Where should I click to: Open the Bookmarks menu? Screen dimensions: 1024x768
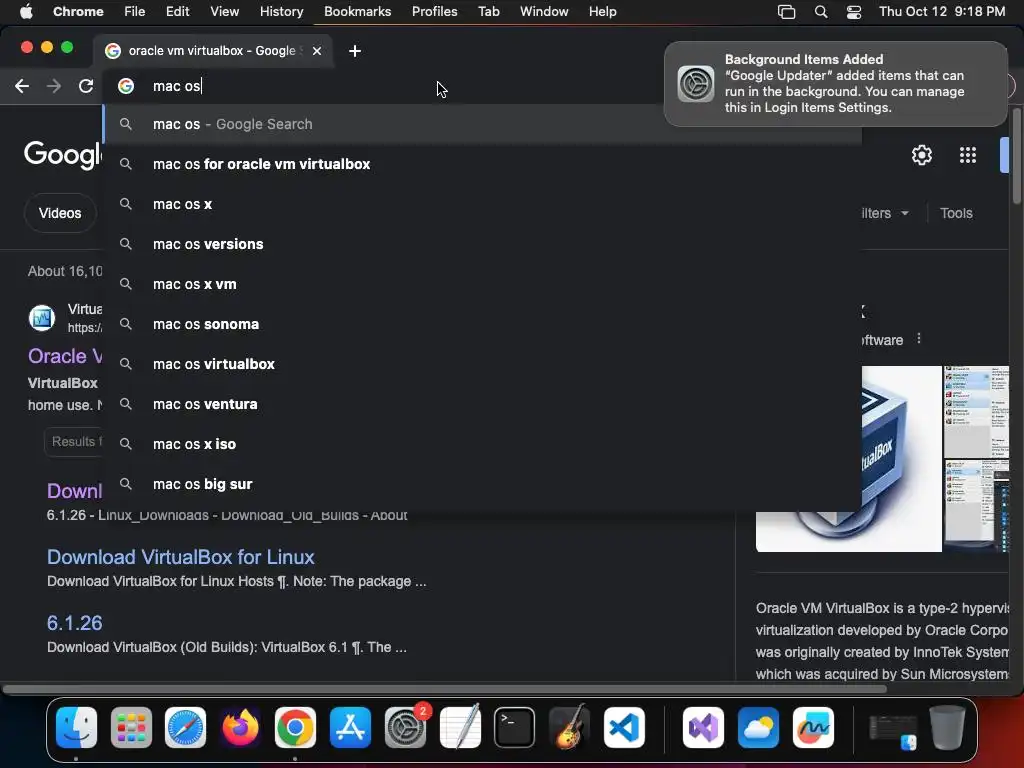coord(357,12)
